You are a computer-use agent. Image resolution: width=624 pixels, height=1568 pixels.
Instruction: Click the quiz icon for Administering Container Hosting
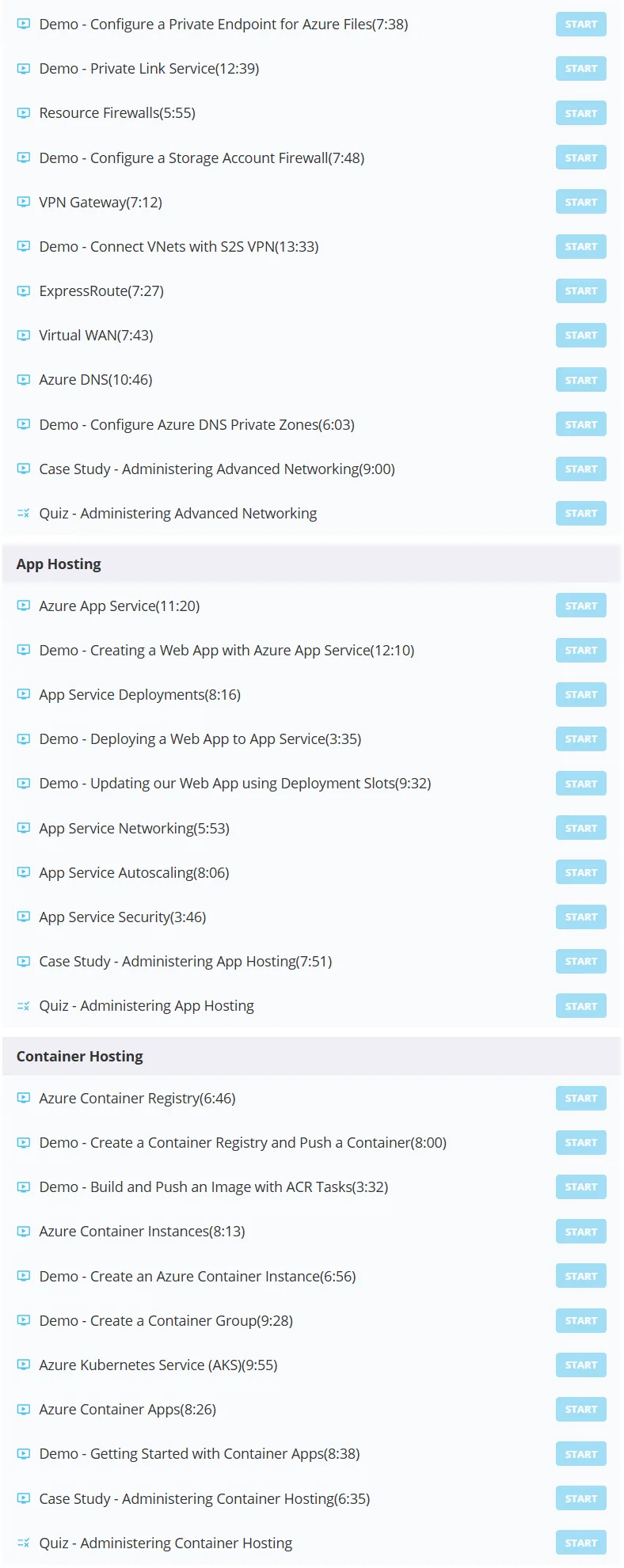[23, 1543]
